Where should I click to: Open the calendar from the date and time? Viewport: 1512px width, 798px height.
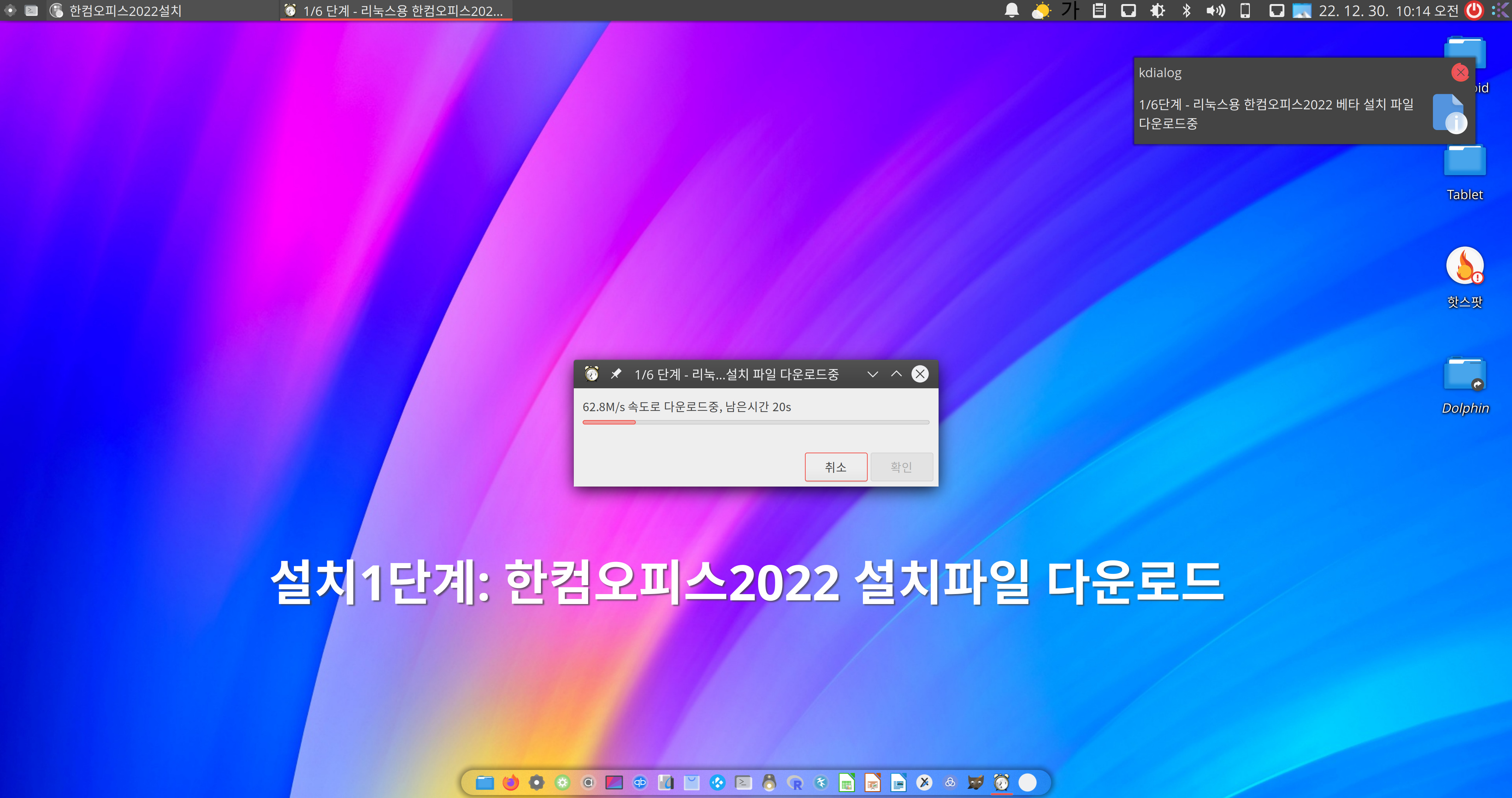click(1389, 11)
